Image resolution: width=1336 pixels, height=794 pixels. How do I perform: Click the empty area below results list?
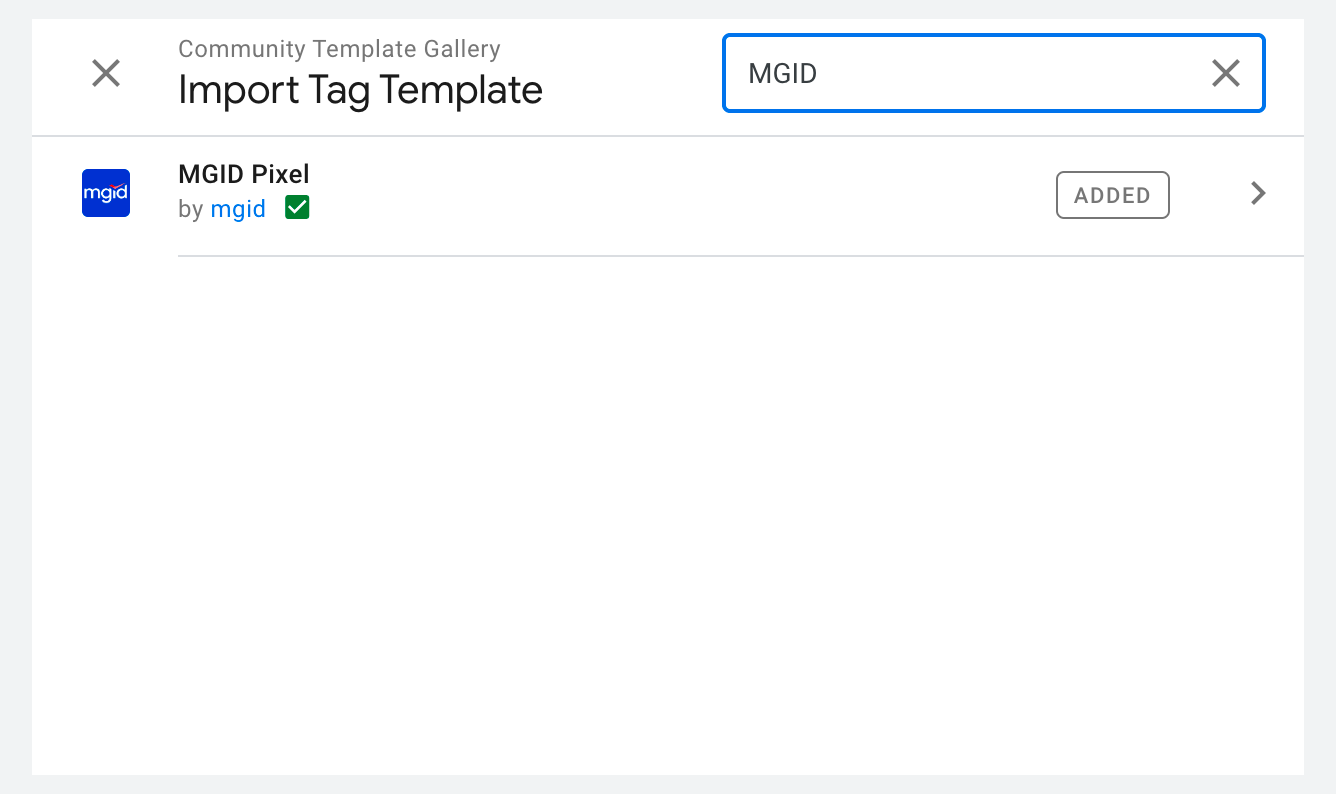668,515
